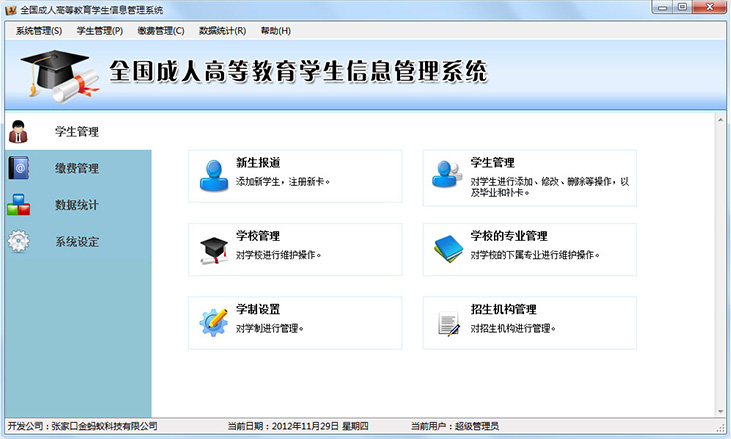Open the 帮助(H) menu
Image resolution: width=731 pixels, height=439 pixels.
pyautogui.click(x=276, y=31)
